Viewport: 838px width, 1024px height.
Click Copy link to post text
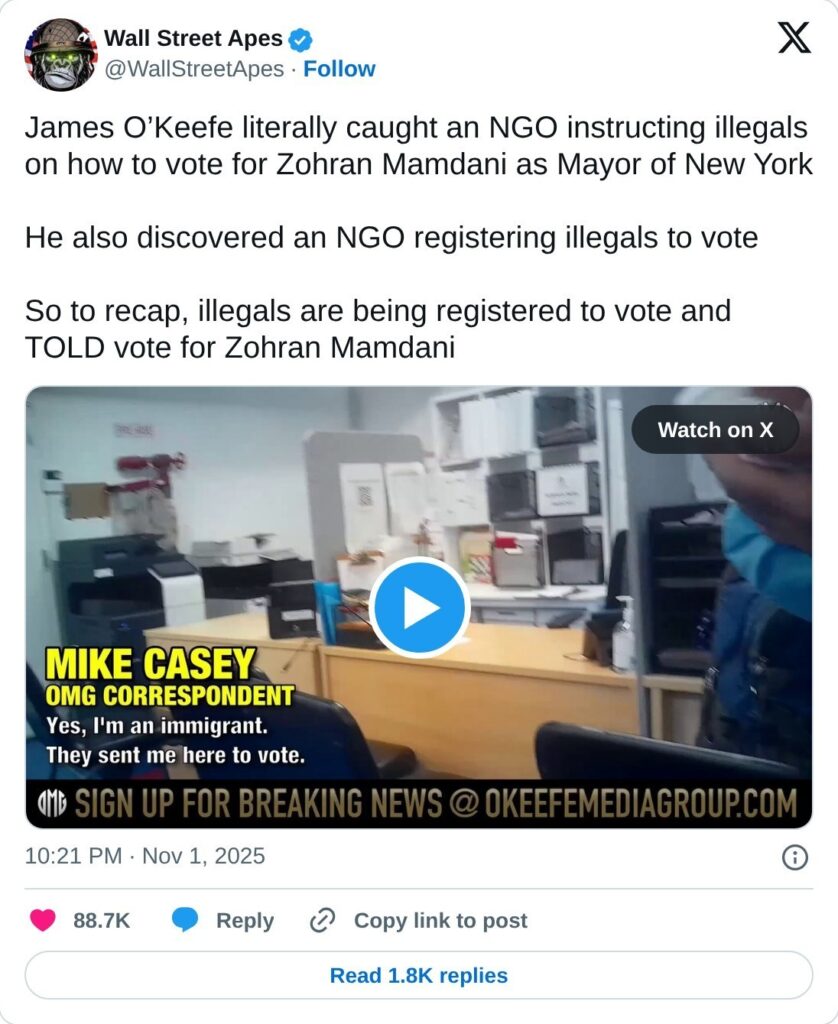[441, 920]
